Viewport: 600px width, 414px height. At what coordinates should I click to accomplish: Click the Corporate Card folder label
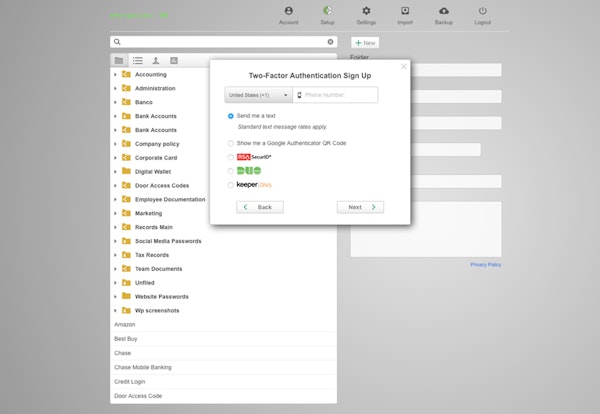coord(156,158)
